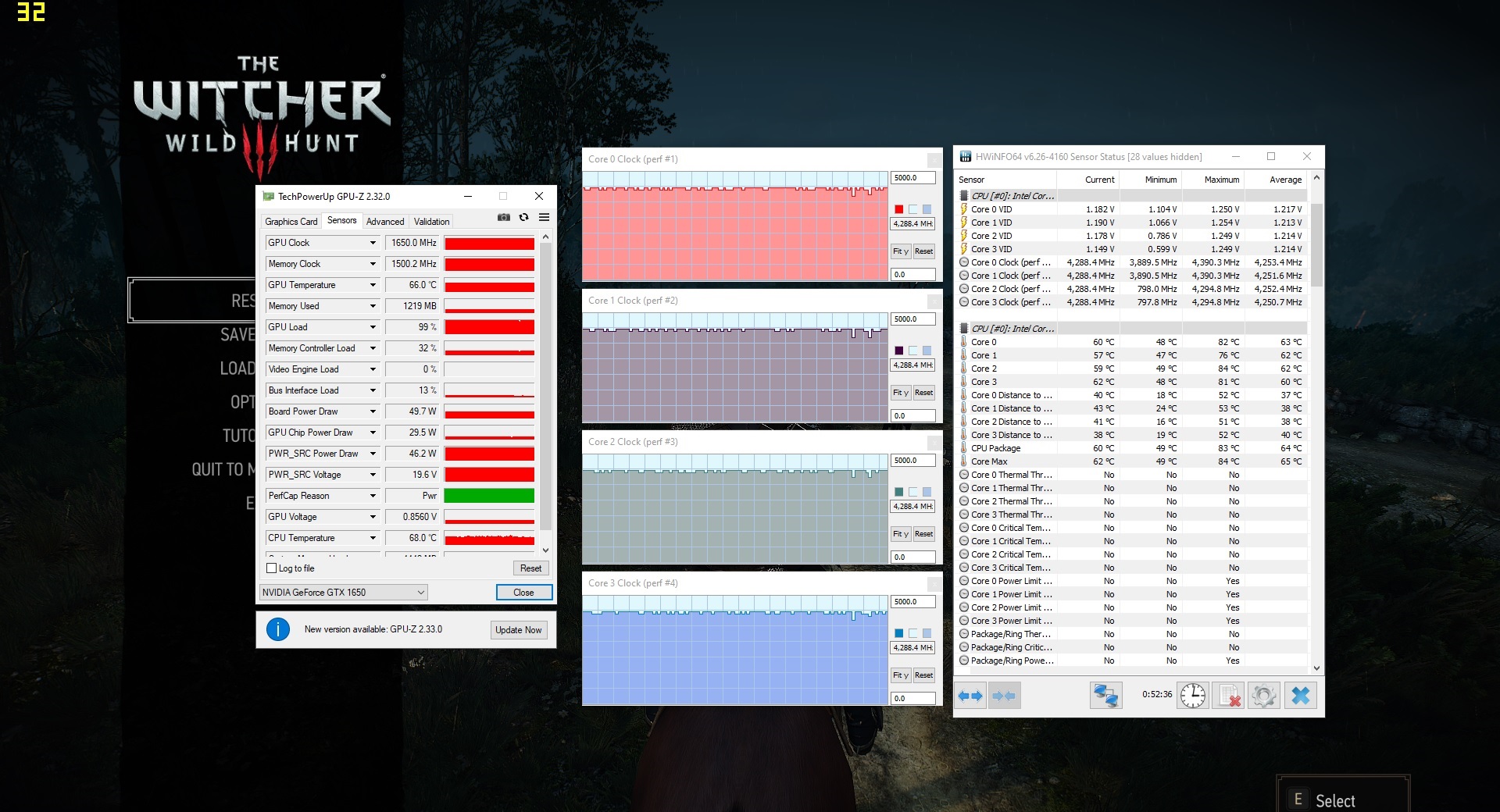Viewport: 1500px width, 812px height.
Task: Open Board Power Draw dropdown
Action: point(373,411)
